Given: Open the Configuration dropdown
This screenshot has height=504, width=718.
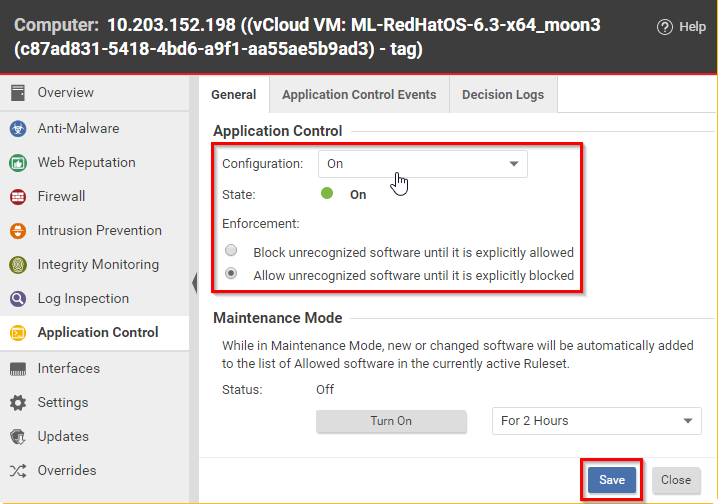Looking at the screenshot, I should [422, 164].
